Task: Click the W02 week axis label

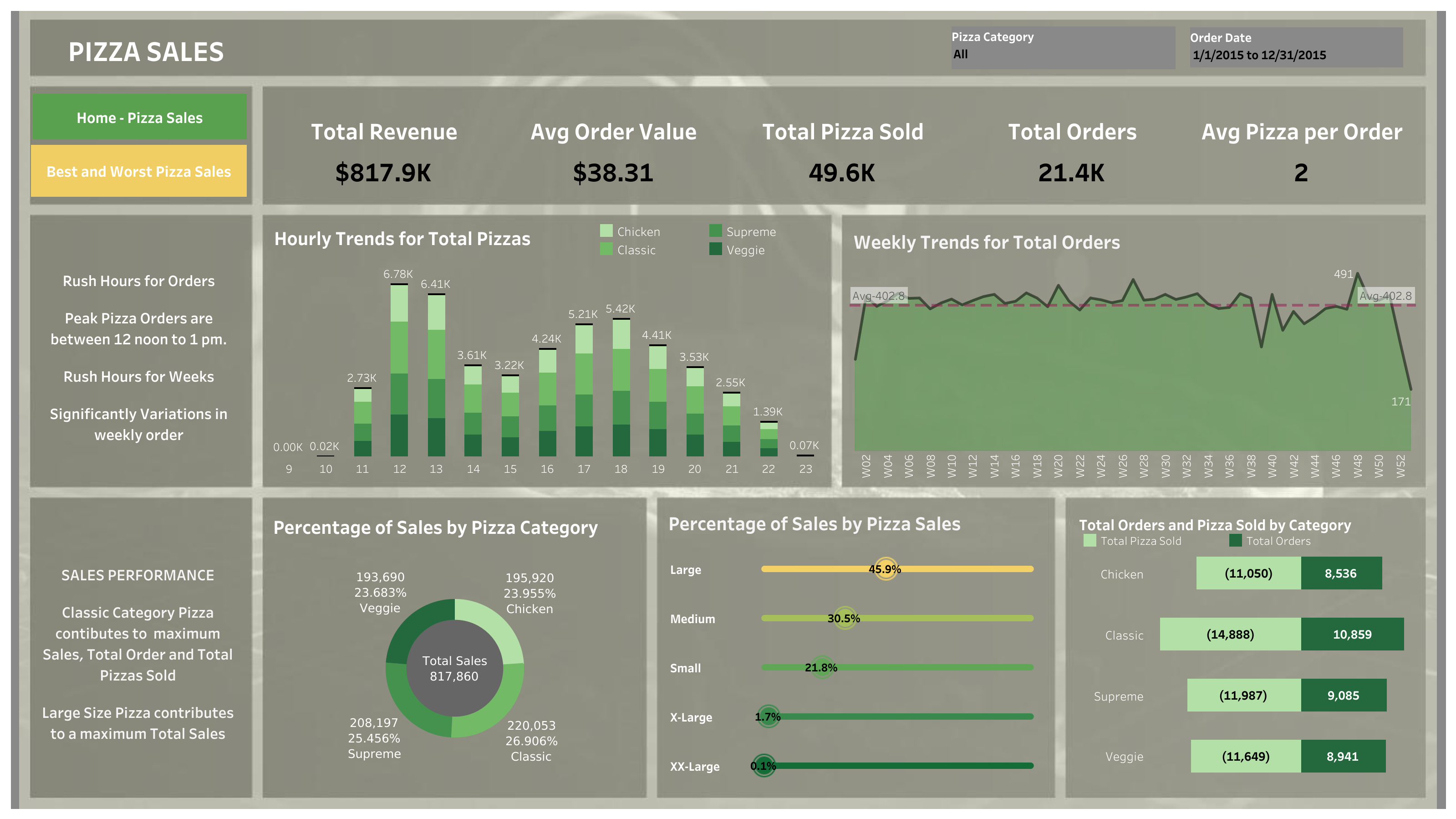Action: [866, 466]
